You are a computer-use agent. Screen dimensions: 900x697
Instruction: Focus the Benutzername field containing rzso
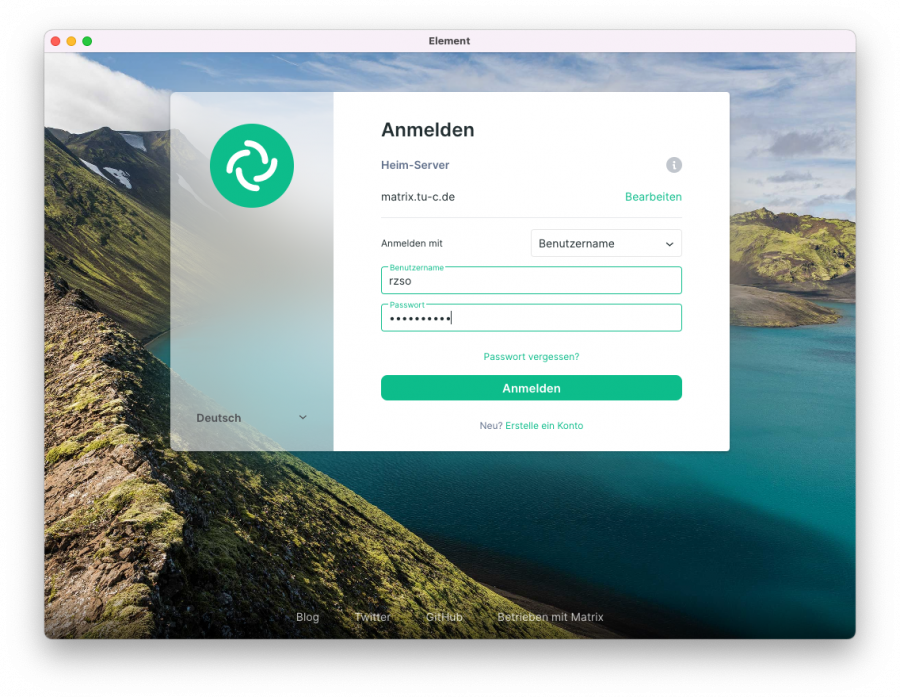[x=530, y=281]
